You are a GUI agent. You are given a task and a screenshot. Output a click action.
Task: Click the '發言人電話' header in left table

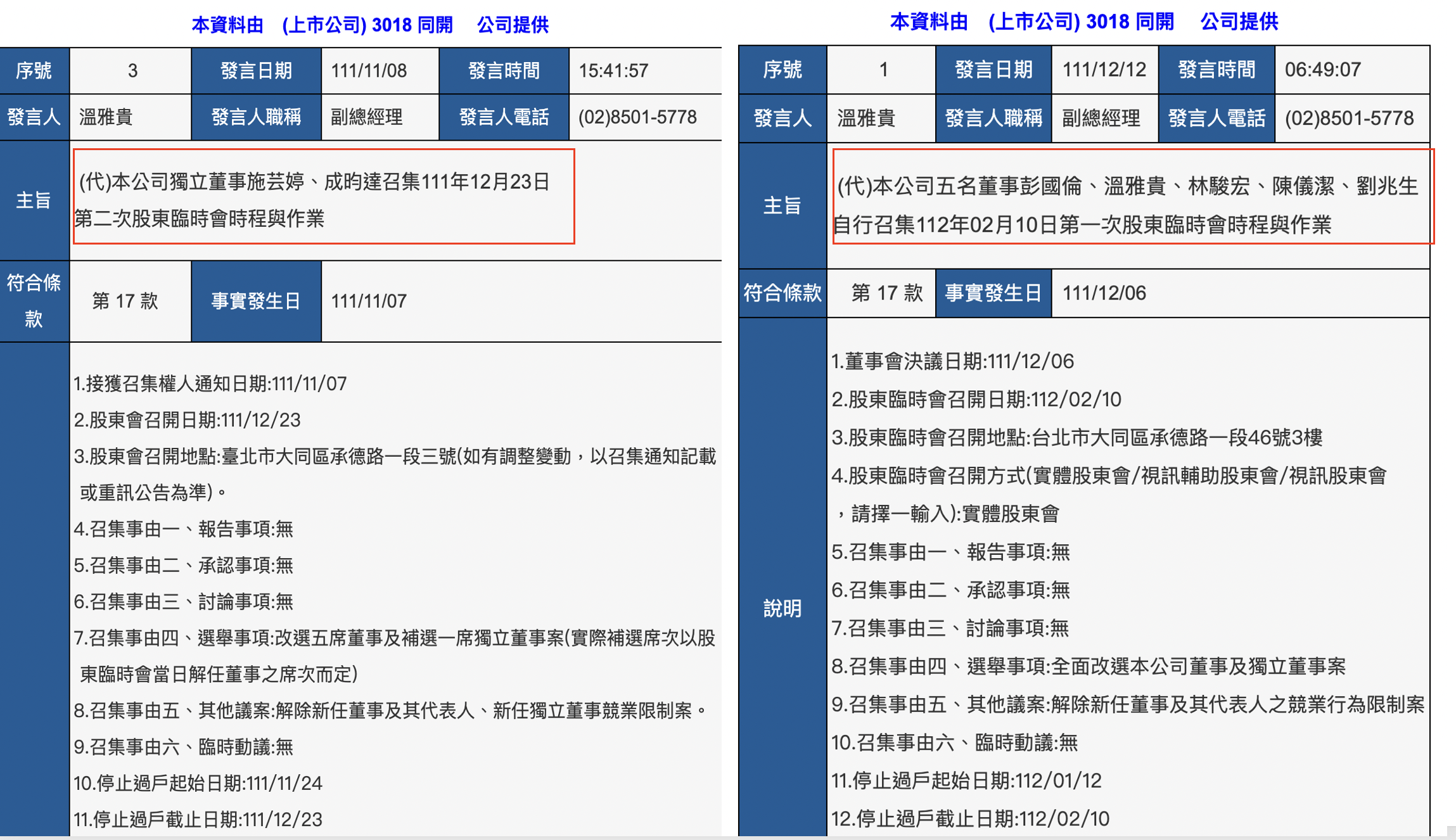504,117
